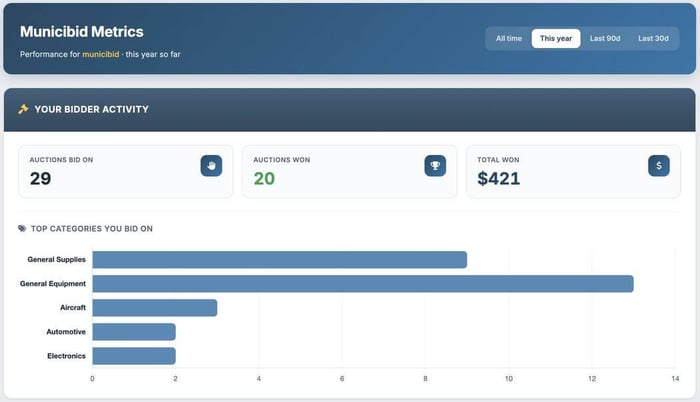700x402 pixels.
Task: Click the dollar icon in Total Won card
Action: [658, 166]
